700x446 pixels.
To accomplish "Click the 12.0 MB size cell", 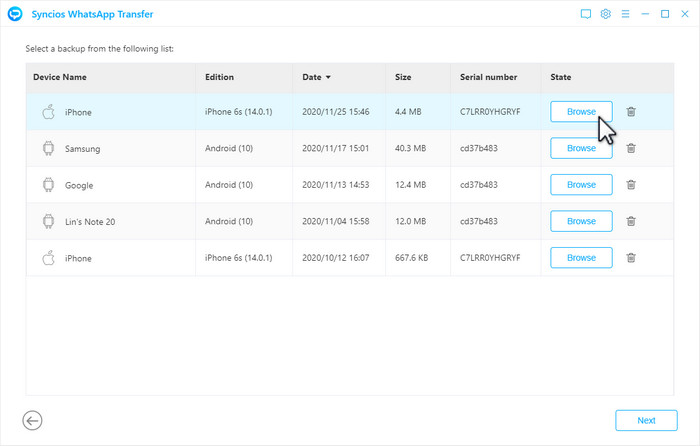I will click(410, 221).
